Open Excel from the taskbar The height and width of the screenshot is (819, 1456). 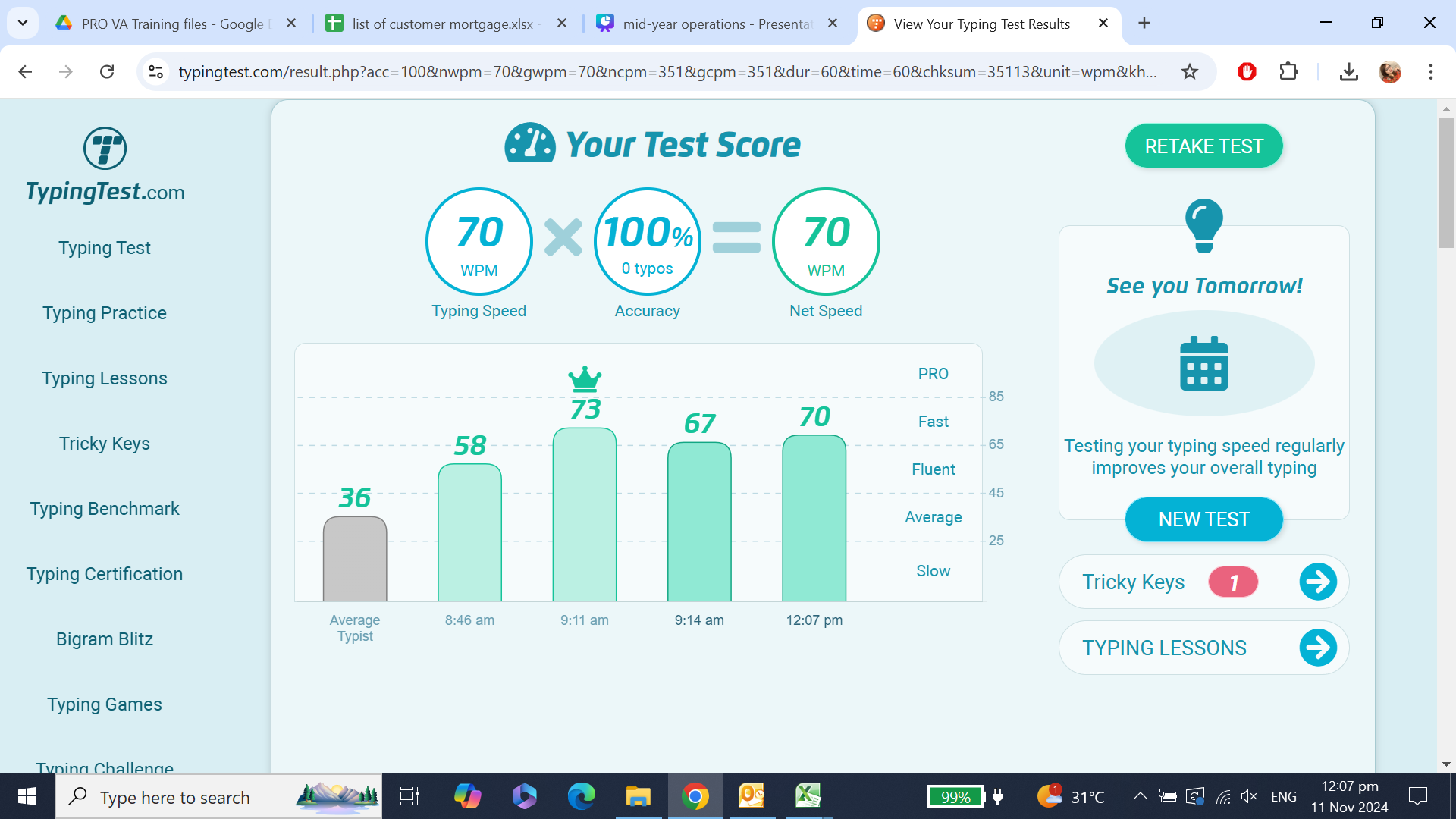coord(808,796)
